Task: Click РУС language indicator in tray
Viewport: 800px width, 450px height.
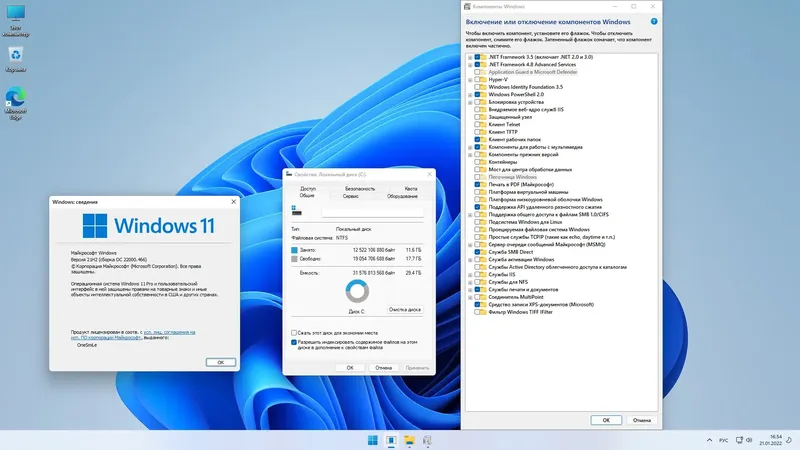Action: [x=723, y=440]
